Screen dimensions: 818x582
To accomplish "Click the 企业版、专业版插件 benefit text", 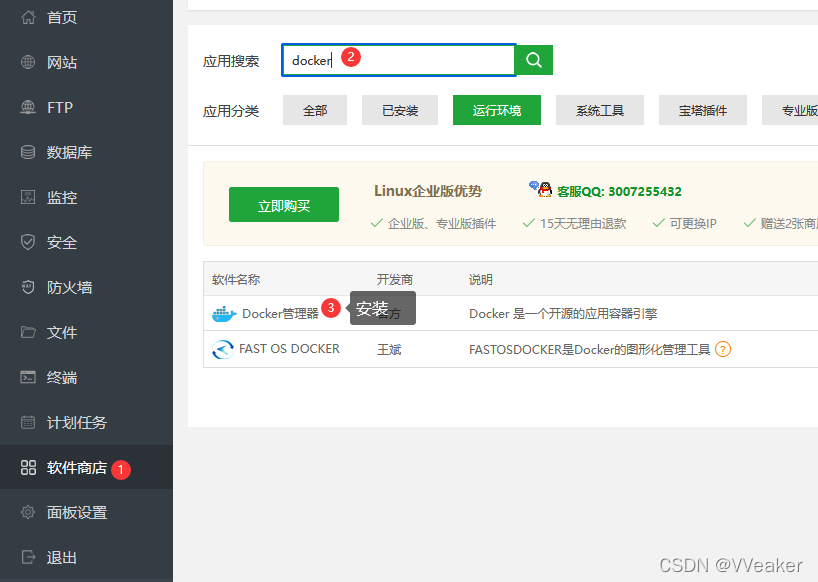I will (x=442, y=223).
